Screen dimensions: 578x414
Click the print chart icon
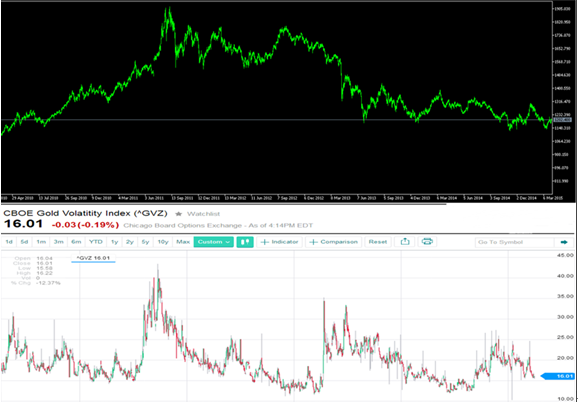(427, 242)
